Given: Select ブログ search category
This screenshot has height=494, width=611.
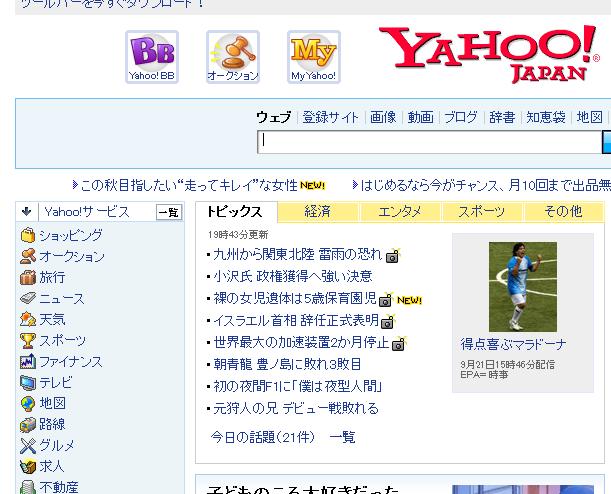Looking at the screenshot, I should 461,117.
